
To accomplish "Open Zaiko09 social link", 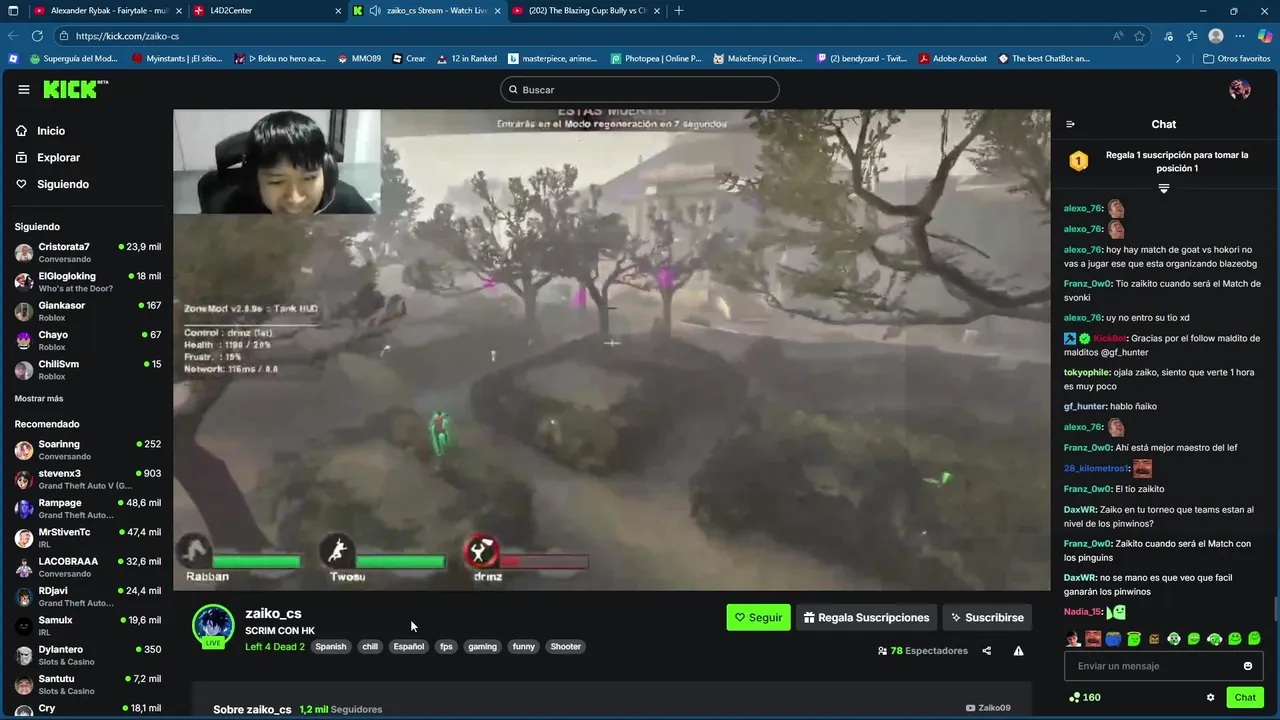I will tap(988, 708).
